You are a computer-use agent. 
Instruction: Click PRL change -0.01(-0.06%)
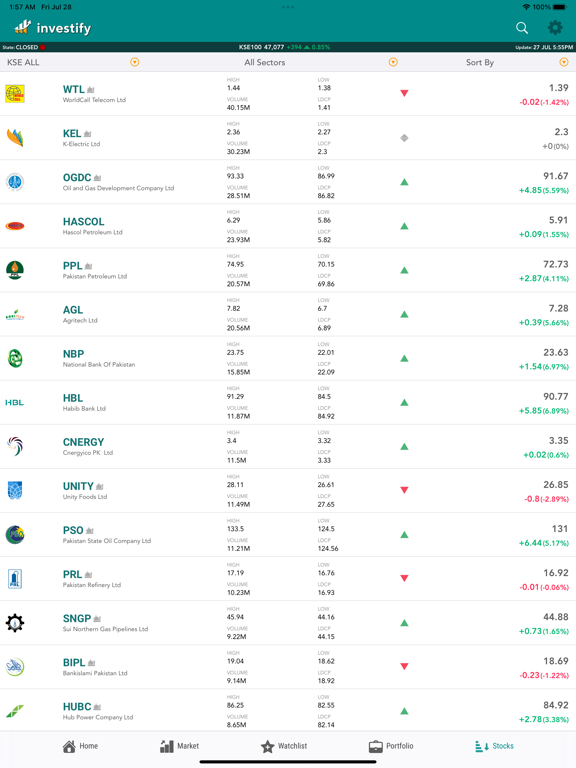pyautogui.click(x=544, y=587)
